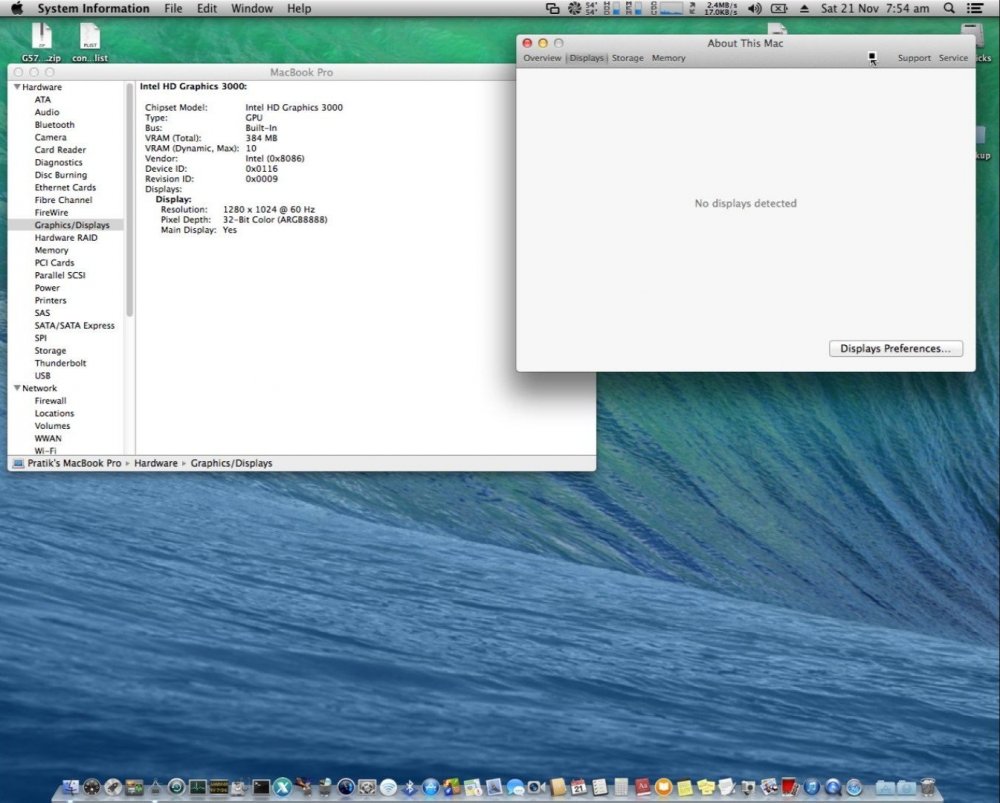Open Safari from the Dock

click(855, 787)
